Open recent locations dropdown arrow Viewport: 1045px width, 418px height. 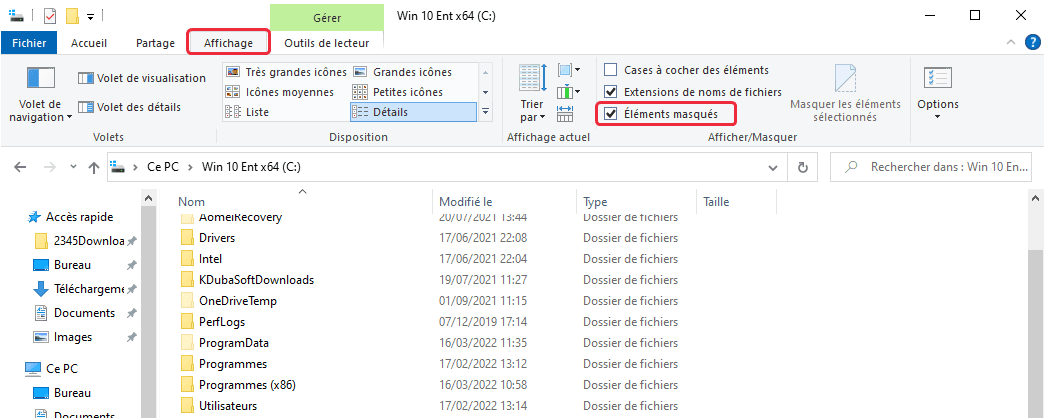[x=73, y=167]
